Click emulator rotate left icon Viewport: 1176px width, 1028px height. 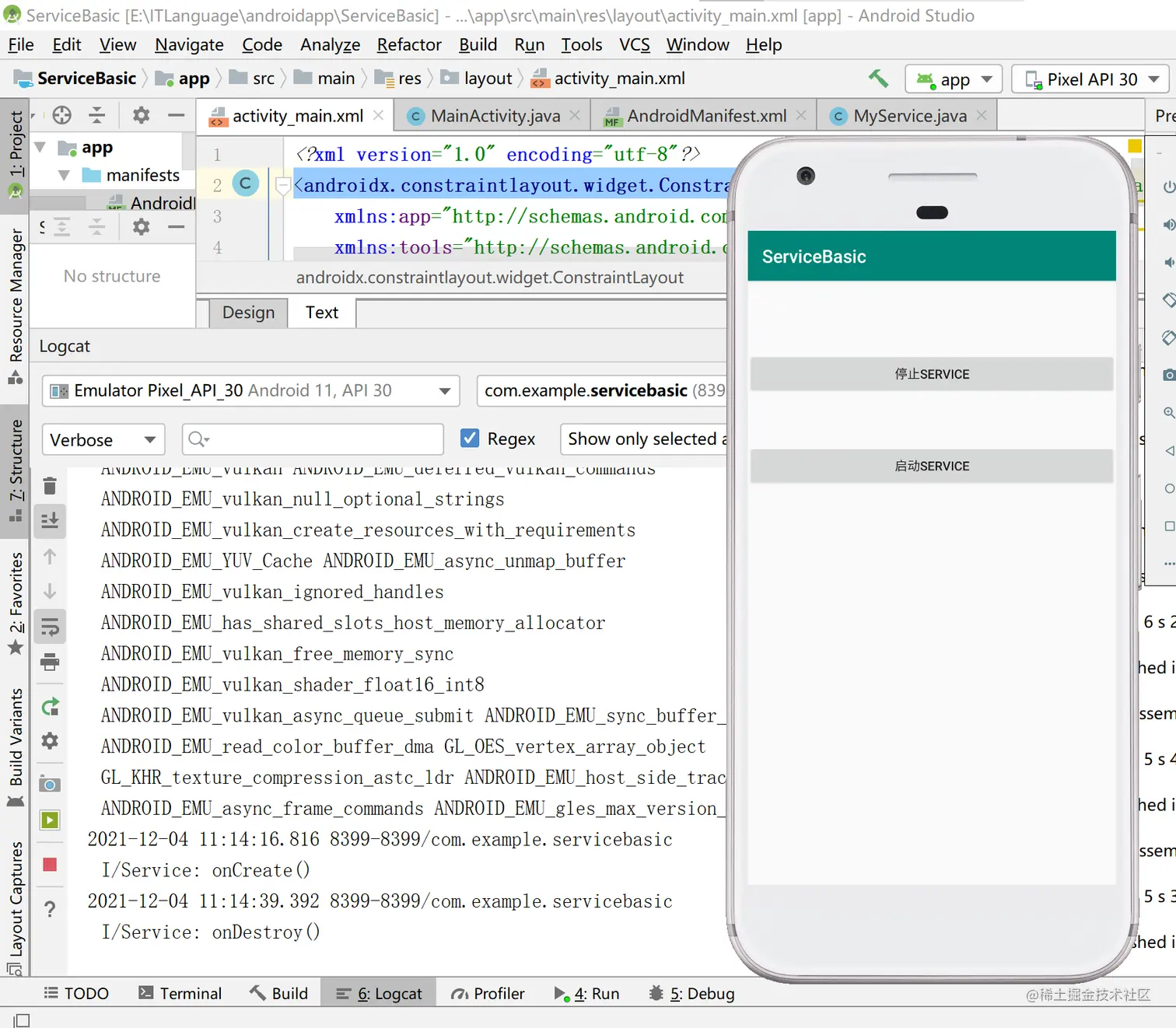(x=1168, y=300)
